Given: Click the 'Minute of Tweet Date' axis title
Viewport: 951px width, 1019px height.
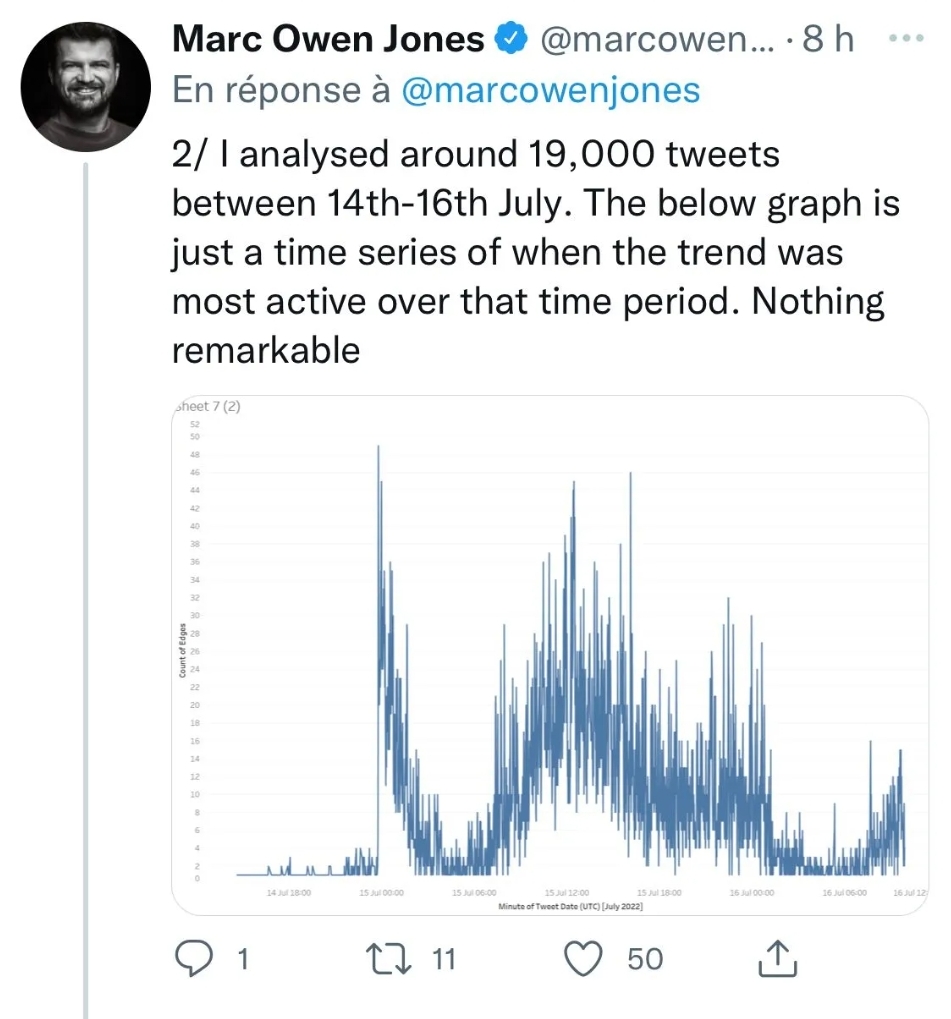Looking at the screenshot, I should tap(570, 906).
